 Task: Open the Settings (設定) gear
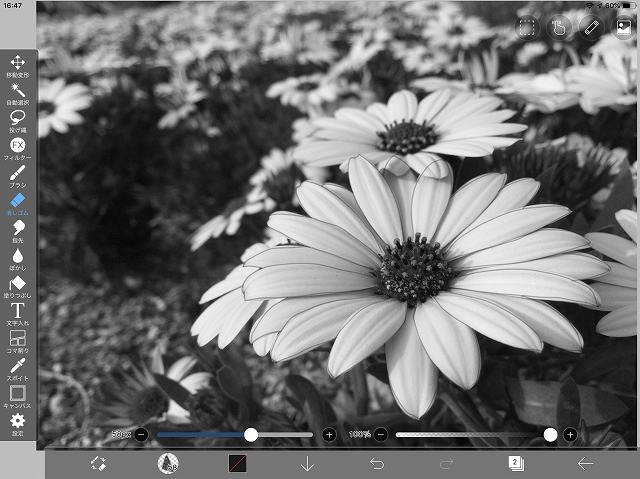[x=18, y=424]
